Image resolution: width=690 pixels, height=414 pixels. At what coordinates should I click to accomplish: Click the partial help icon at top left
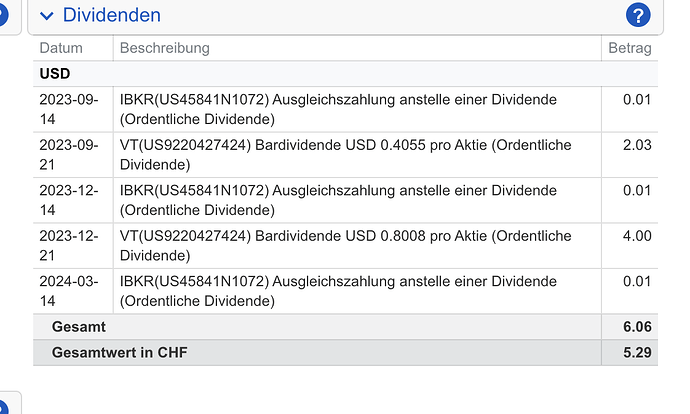click(3, 15)
